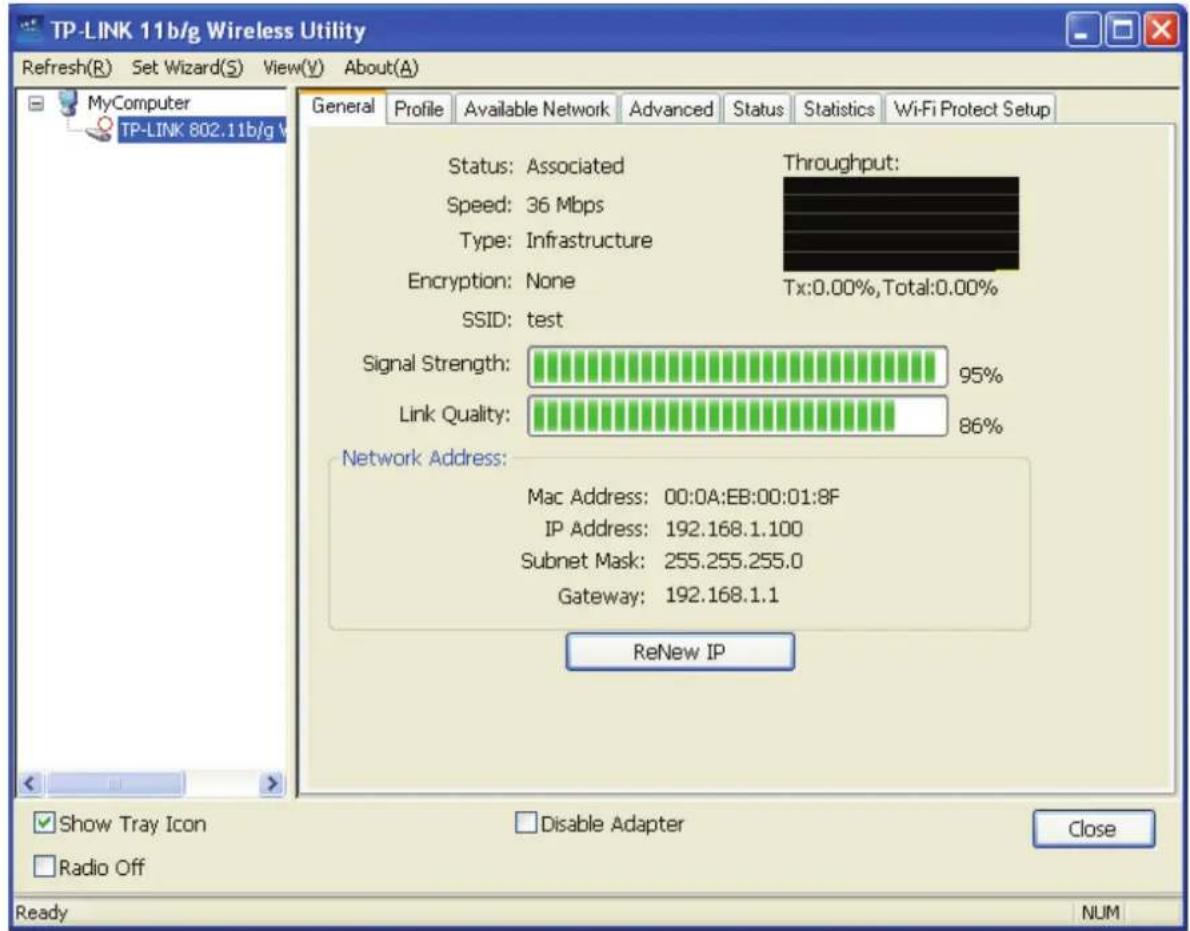Switch to the Statistics tab
The width and height of the screenshot is (1190, 931).
pyautogui.click(x=839, y=109)
